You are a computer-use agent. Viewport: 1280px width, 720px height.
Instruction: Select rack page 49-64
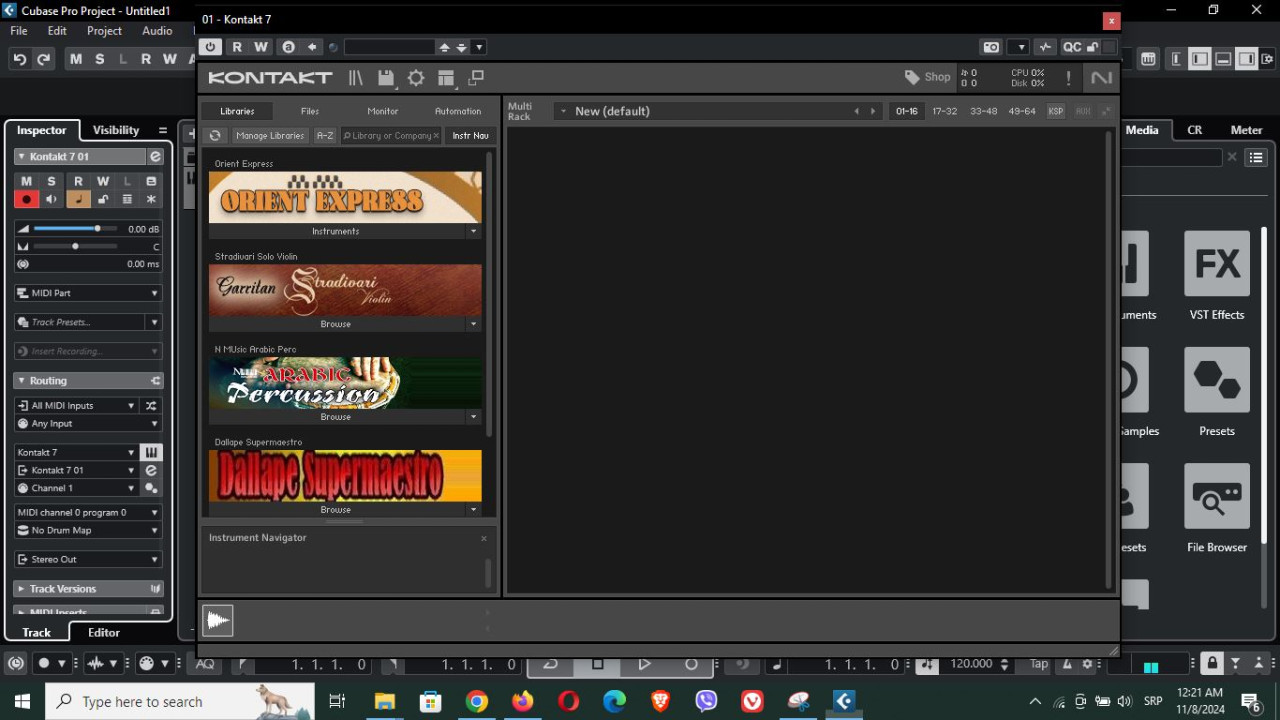pyautogui.click(x=1022, y=111)
